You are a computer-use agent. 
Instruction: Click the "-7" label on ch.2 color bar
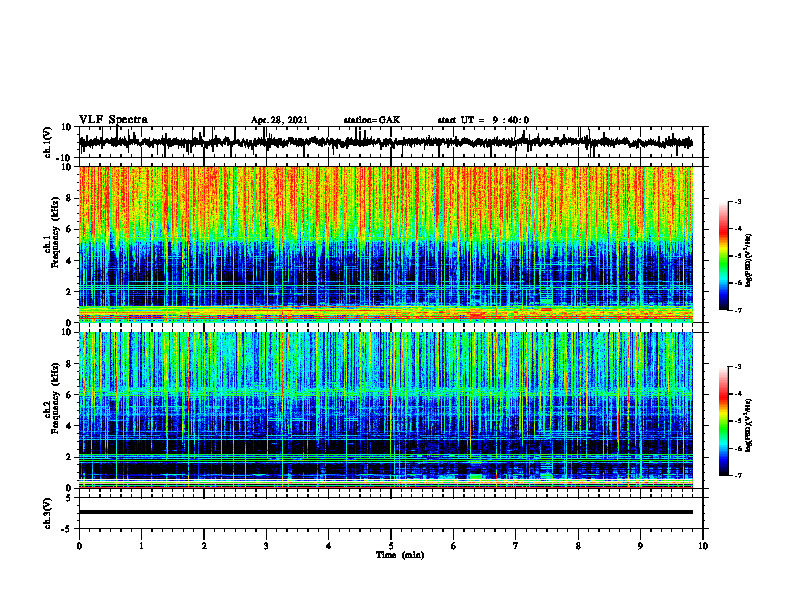[738, 476]
